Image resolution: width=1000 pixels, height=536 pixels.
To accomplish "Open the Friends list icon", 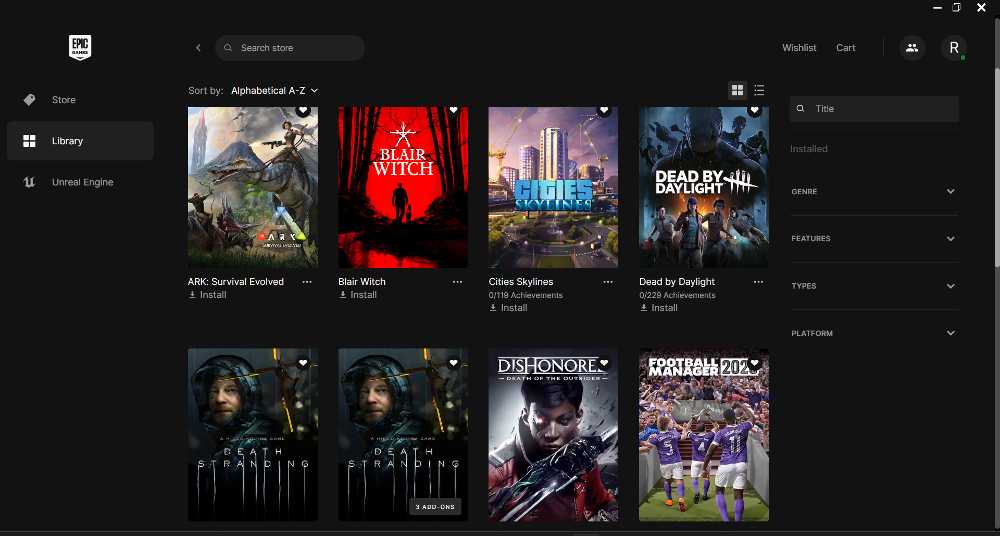I will coord(912,48).
